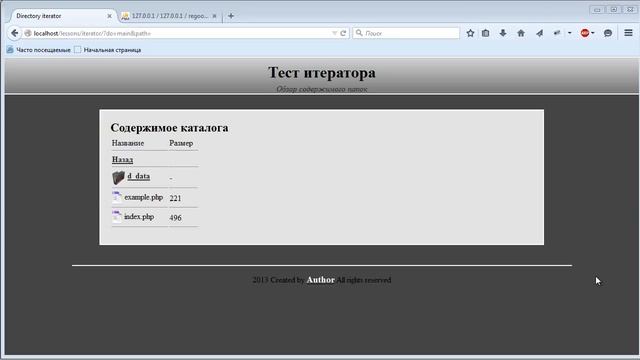Switch to the Directory iterator tab
This screenshot has height=360, width=640.
point(61,16)
